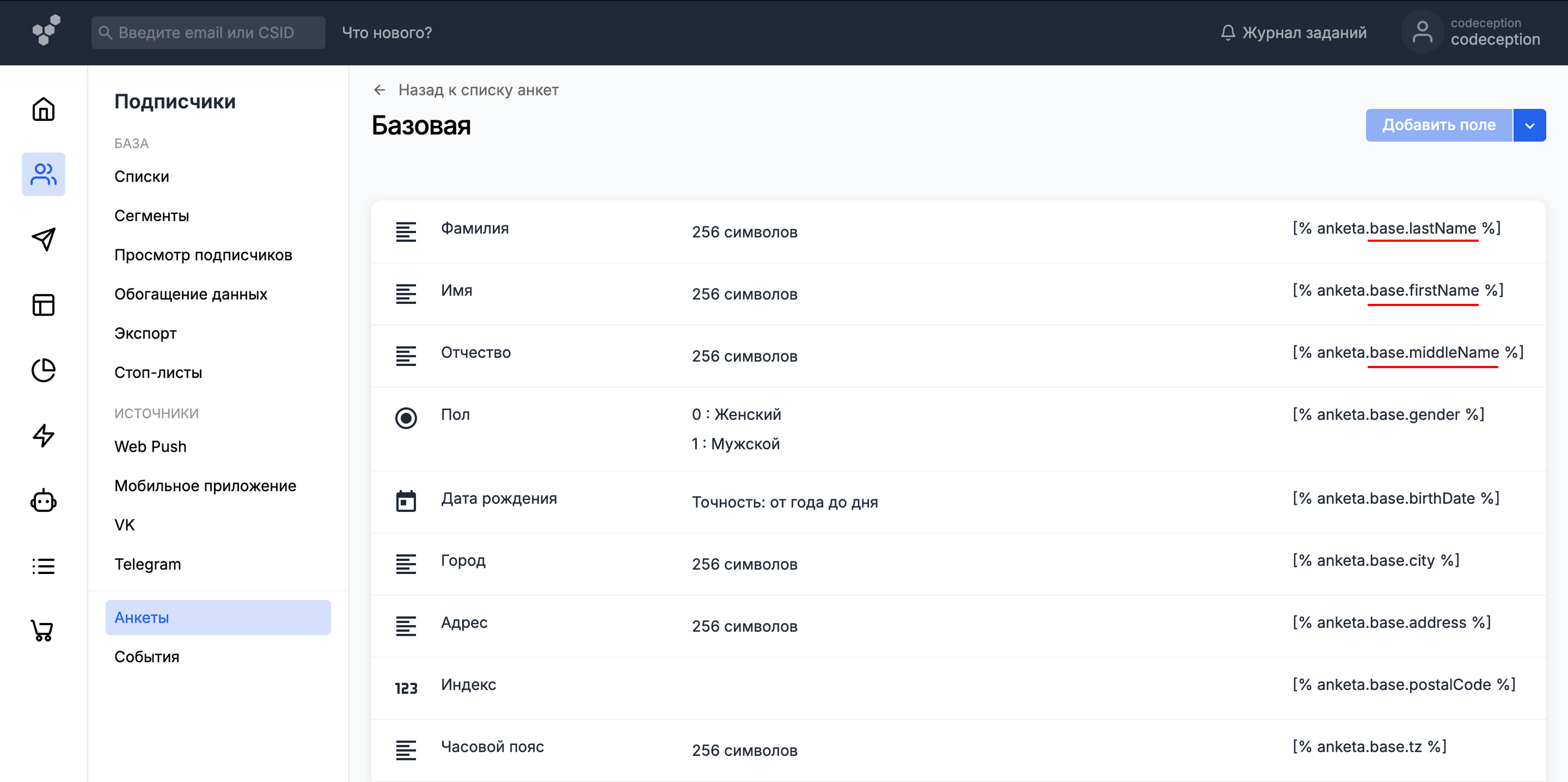
Task: Open the Что нового? link
Action: click(387, 33)
